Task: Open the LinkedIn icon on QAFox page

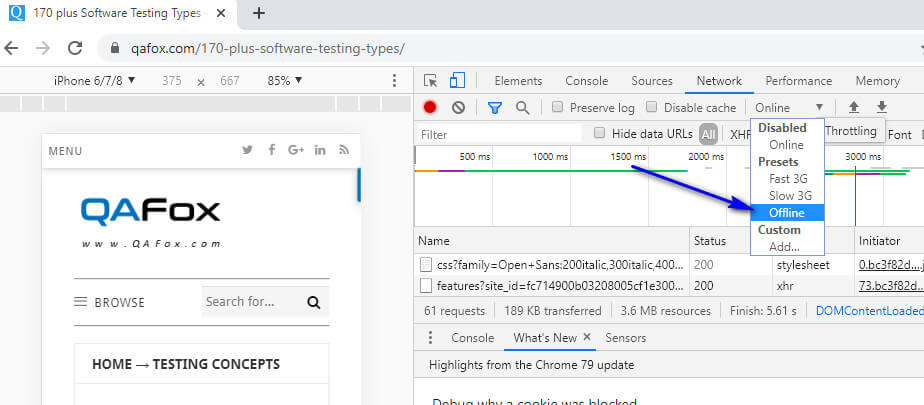Action: tap(320, 150)
